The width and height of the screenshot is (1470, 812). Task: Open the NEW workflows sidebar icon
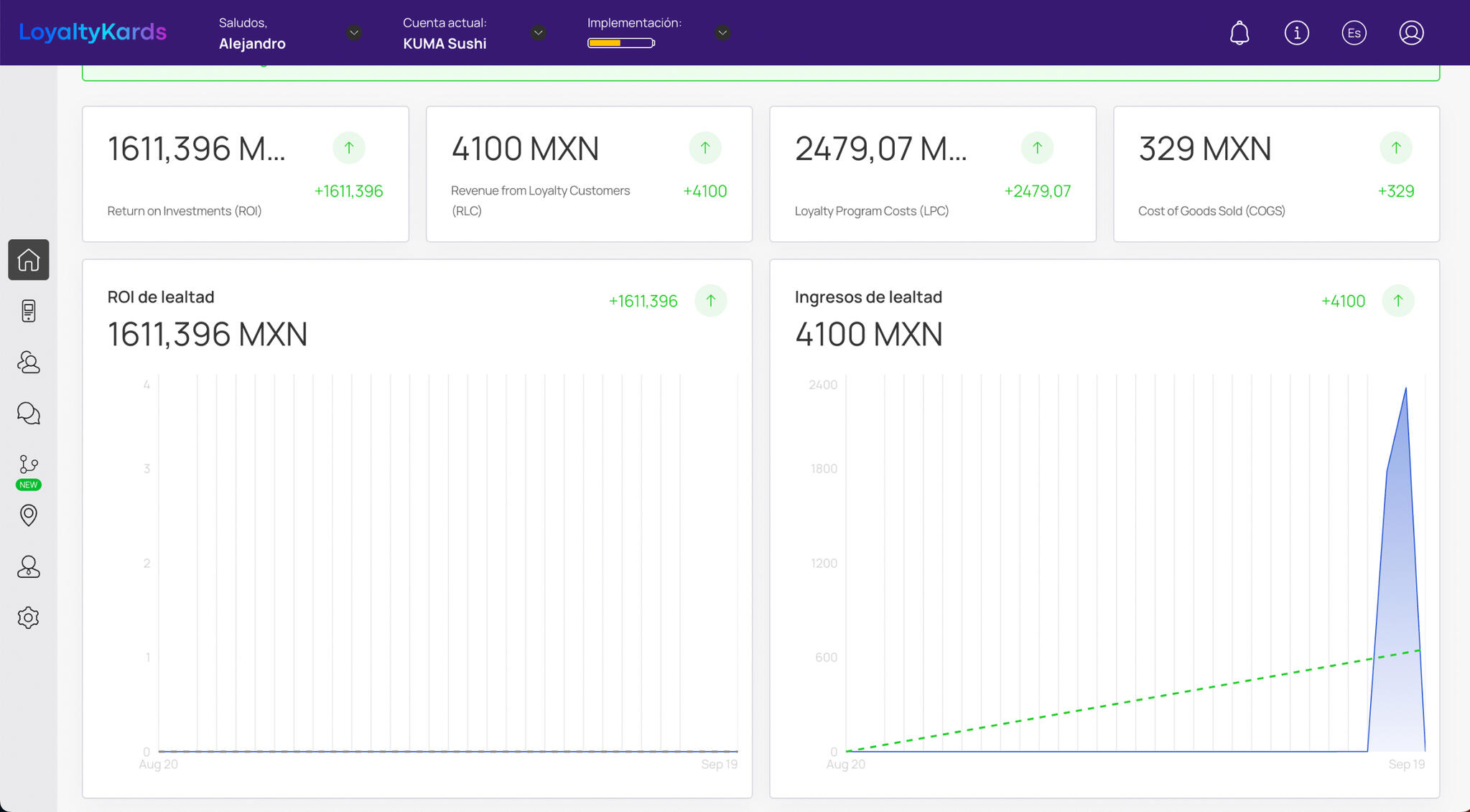[x=29, y=465]
